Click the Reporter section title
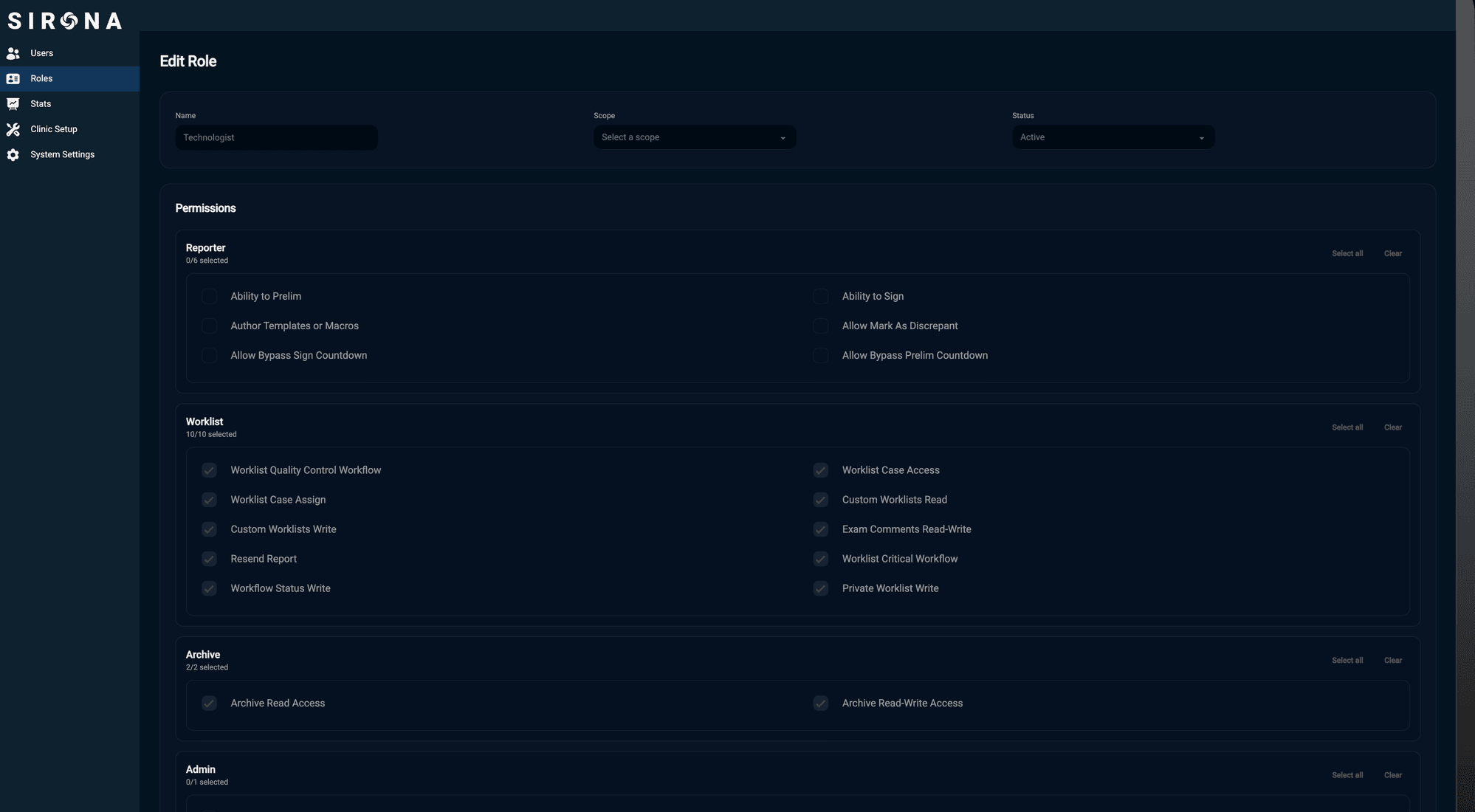1475x812 pixels. tap(206, 248)
